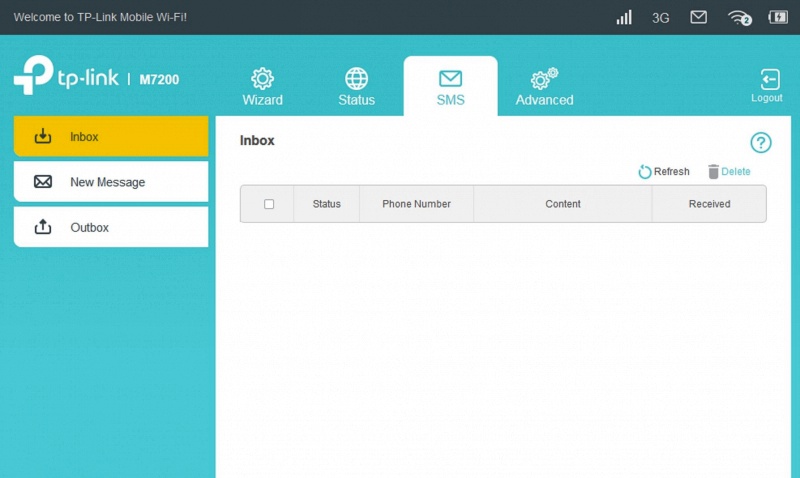Select the SMS tab
This screenshot has height=478, width=800.
pos(450,86)
